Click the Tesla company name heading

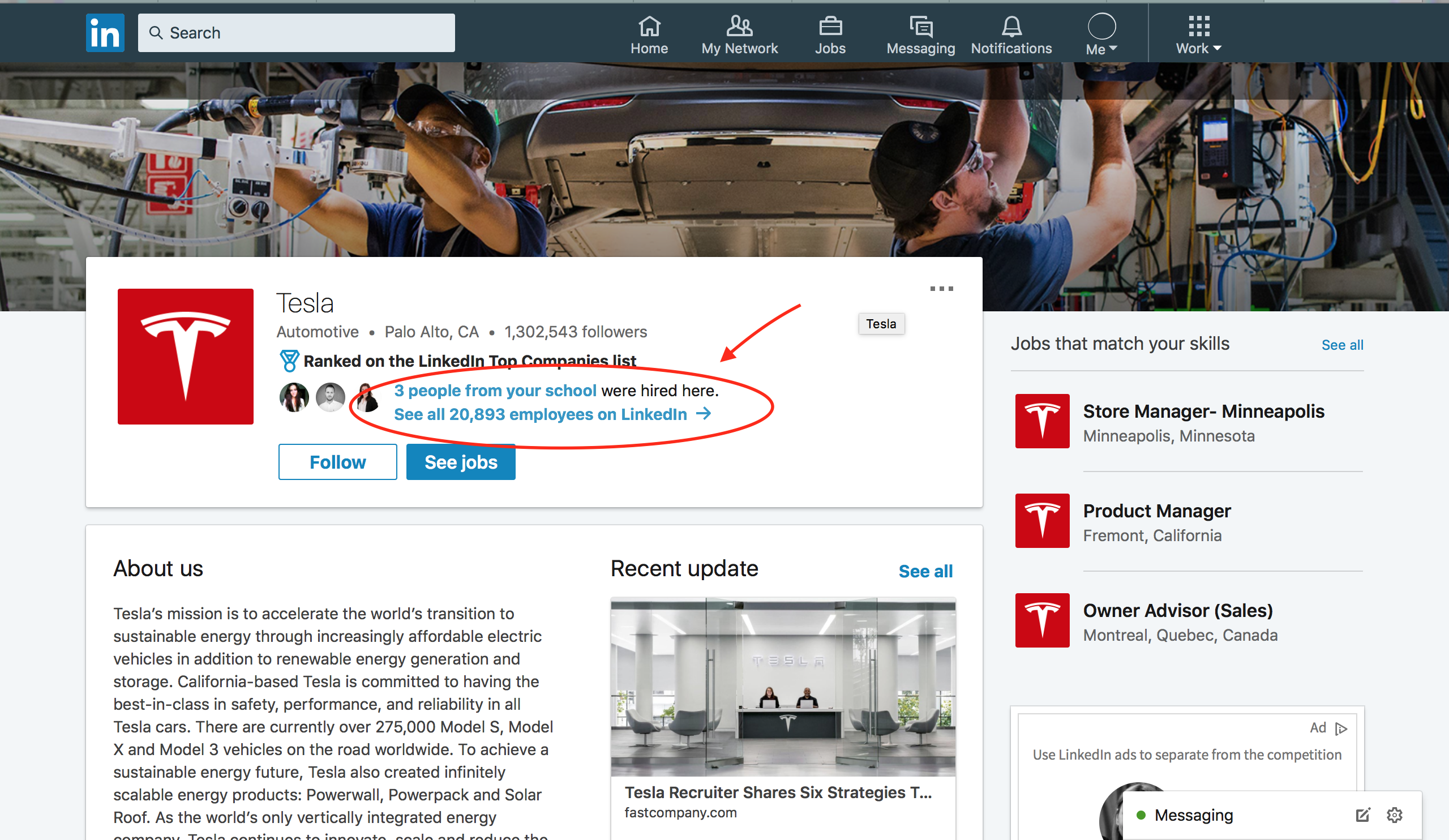pos(305,303)
